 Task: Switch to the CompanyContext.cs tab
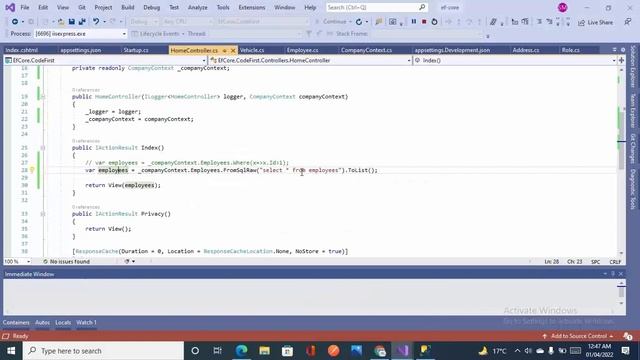click(x=366, y=50)
